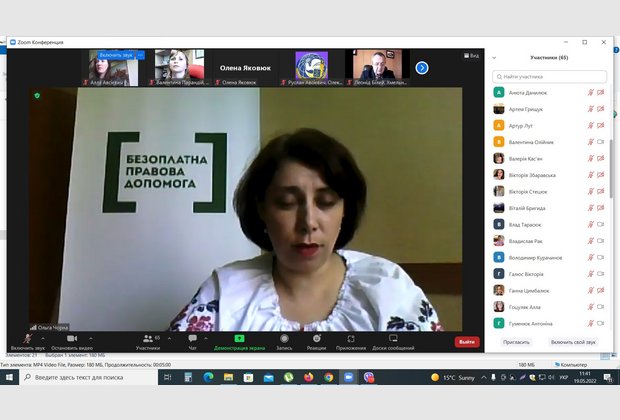Screen dimensions: 620x420
Task: Open the Реакции reactions menu
Action: pyautogui.click(x=316, y=342)
